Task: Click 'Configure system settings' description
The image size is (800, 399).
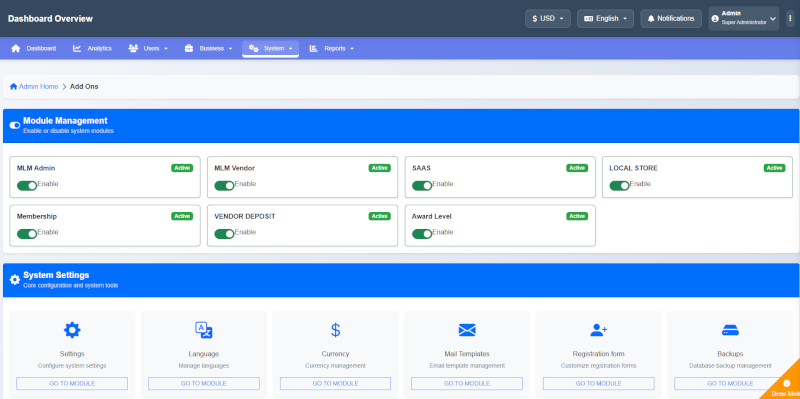Action: click(72, 366)
